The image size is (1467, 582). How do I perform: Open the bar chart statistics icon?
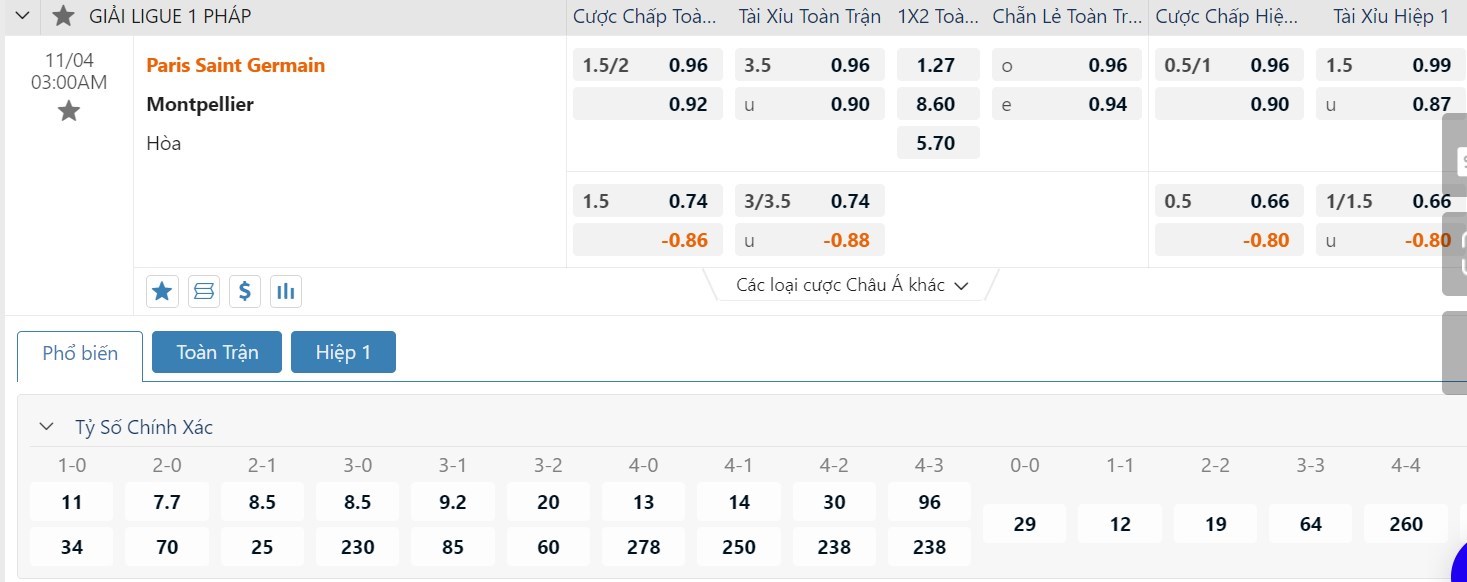pyautogui.click(x=285, y=291)
